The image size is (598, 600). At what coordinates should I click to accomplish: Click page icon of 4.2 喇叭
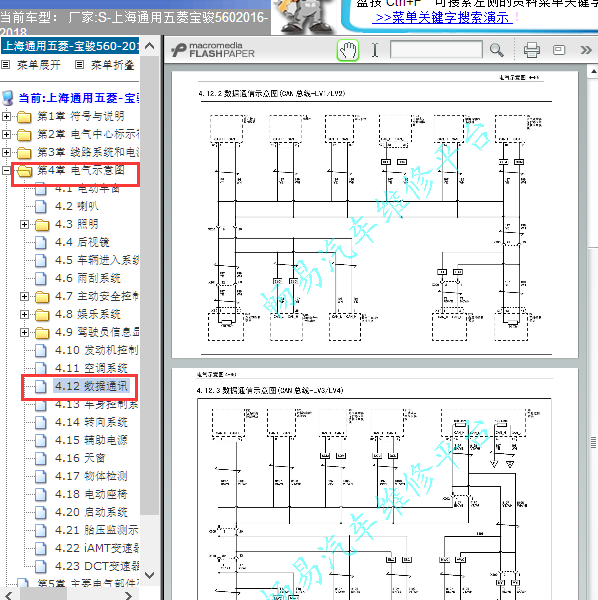[x=41, y=207]
